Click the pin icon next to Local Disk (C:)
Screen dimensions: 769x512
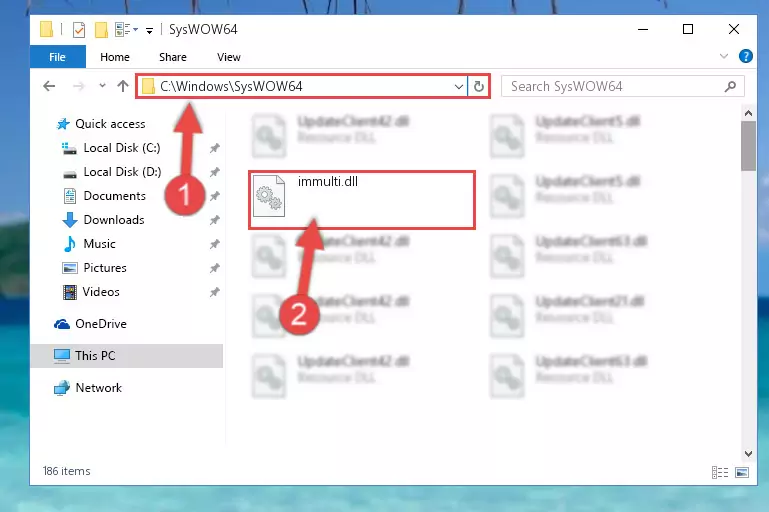click(214, 148)
